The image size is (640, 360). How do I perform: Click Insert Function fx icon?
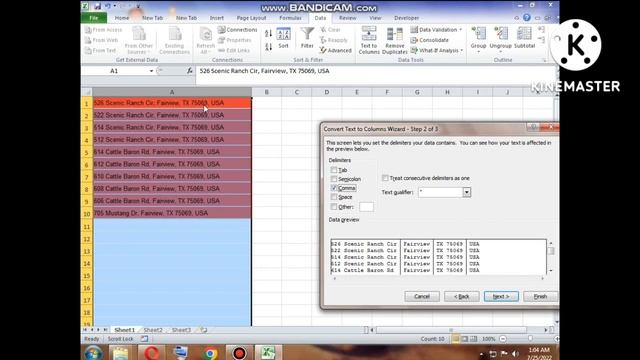pyautogui.click(x=189, y=71)
